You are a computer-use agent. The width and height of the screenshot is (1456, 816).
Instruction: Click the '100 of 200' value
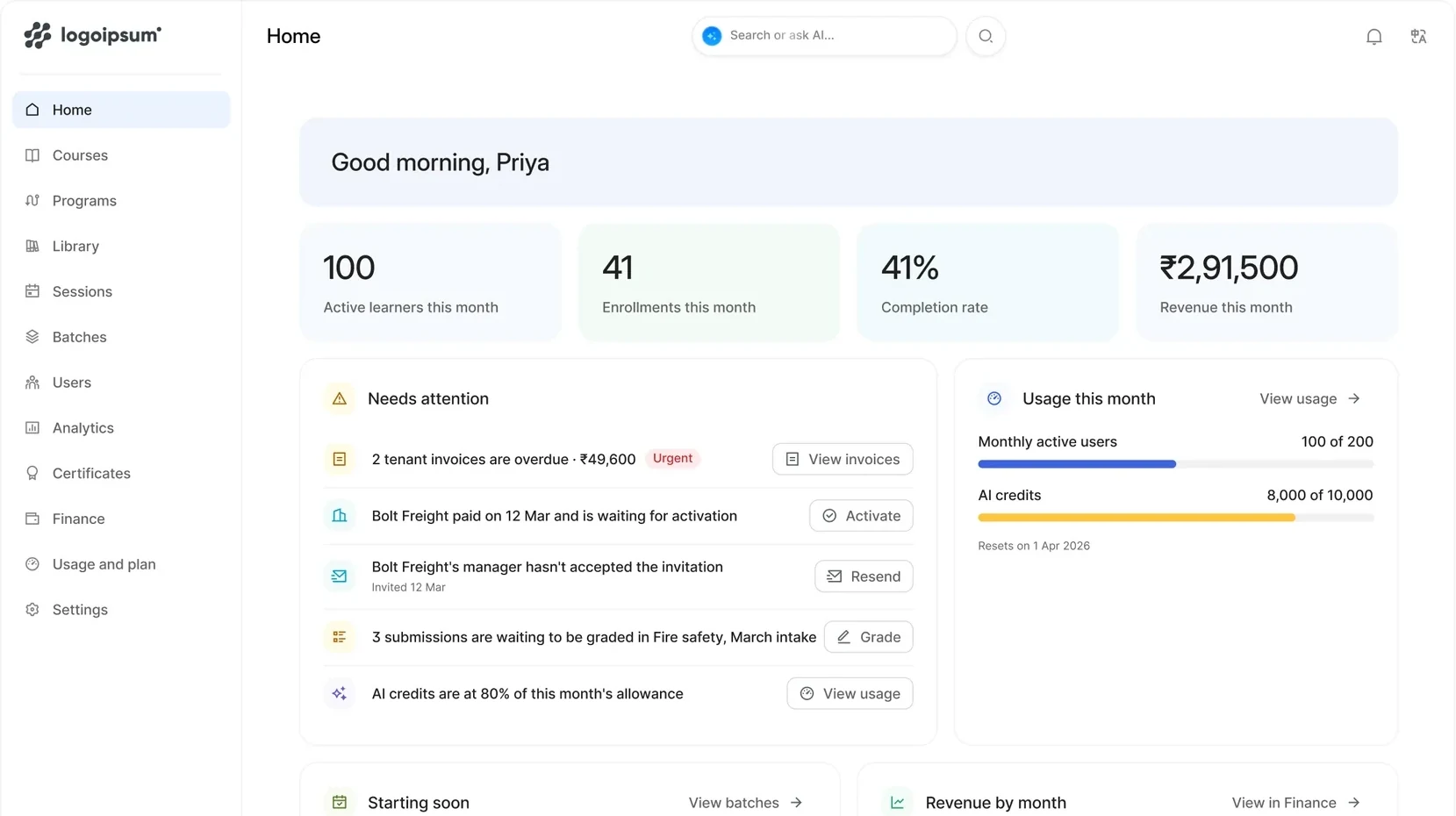pyautogui.click(x=1337, y=442)
